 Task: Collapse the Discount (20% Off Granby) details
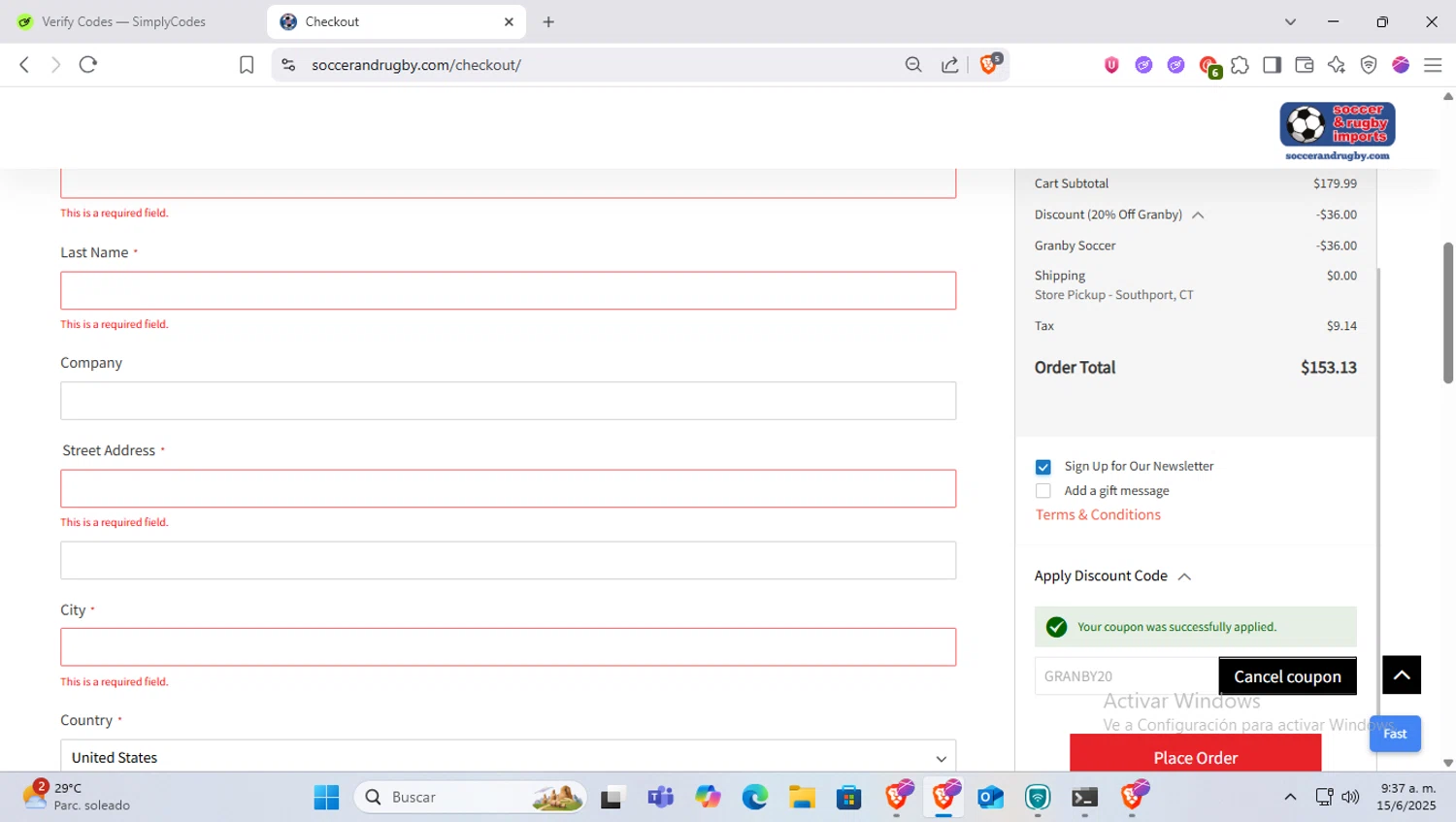click(1198, 215)
